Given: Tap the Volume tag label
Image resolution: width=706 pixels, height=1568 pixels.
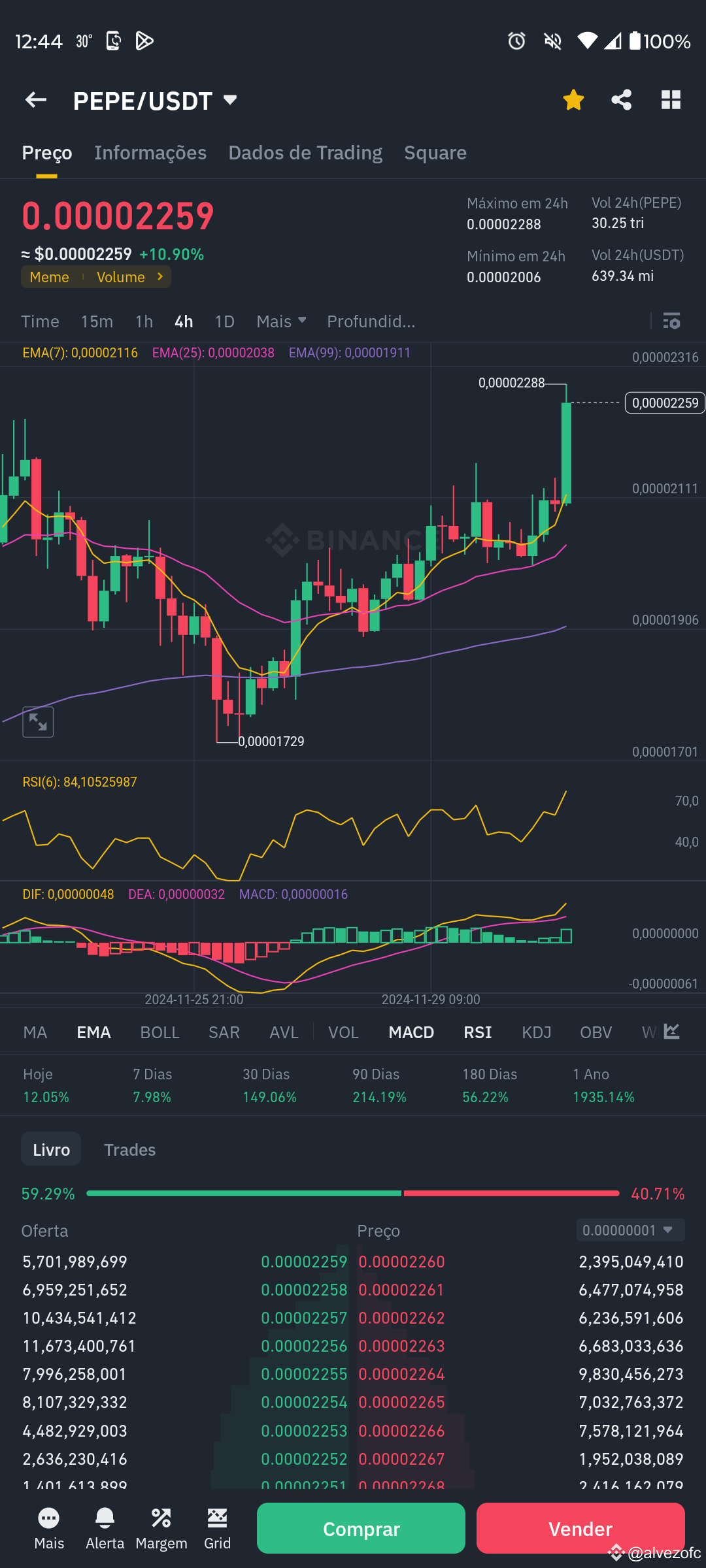Looking at the screenshot, I should pyautogui.click(x=121, y=277).
